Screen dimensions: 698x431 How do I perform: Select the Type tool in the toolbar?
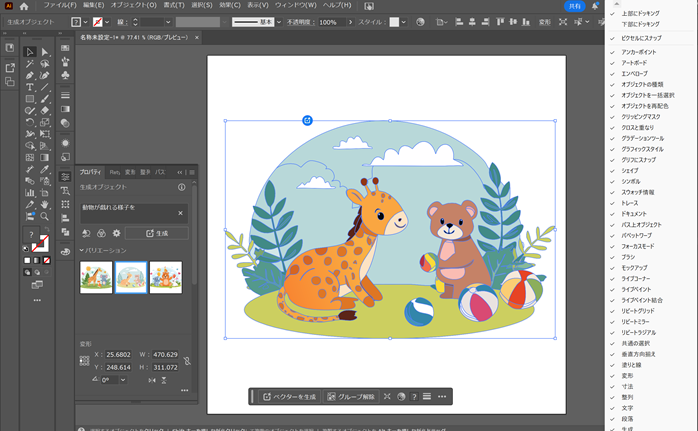point(30,87)
